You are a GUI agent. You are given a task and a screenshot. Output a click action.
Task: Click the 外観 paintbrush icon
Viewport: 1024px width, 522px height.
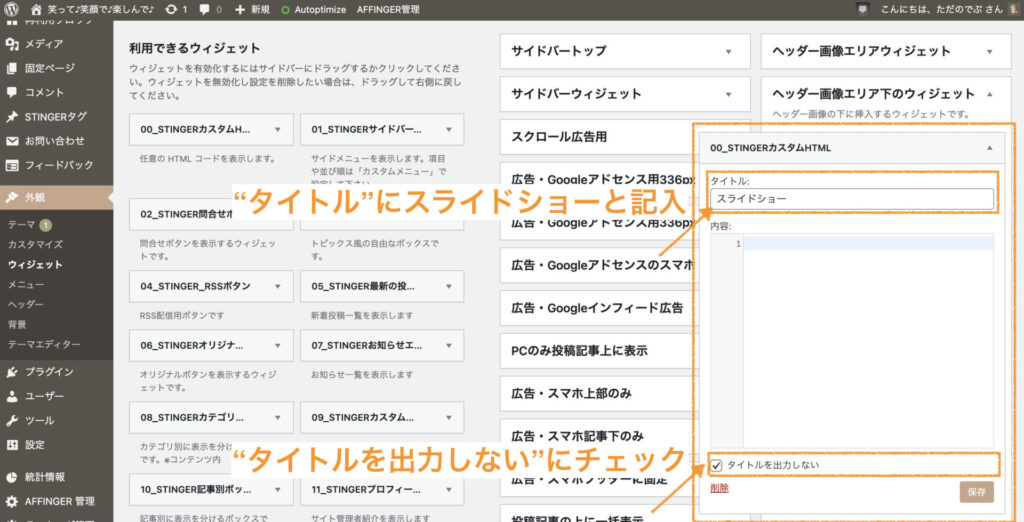(x=12, y=197)
